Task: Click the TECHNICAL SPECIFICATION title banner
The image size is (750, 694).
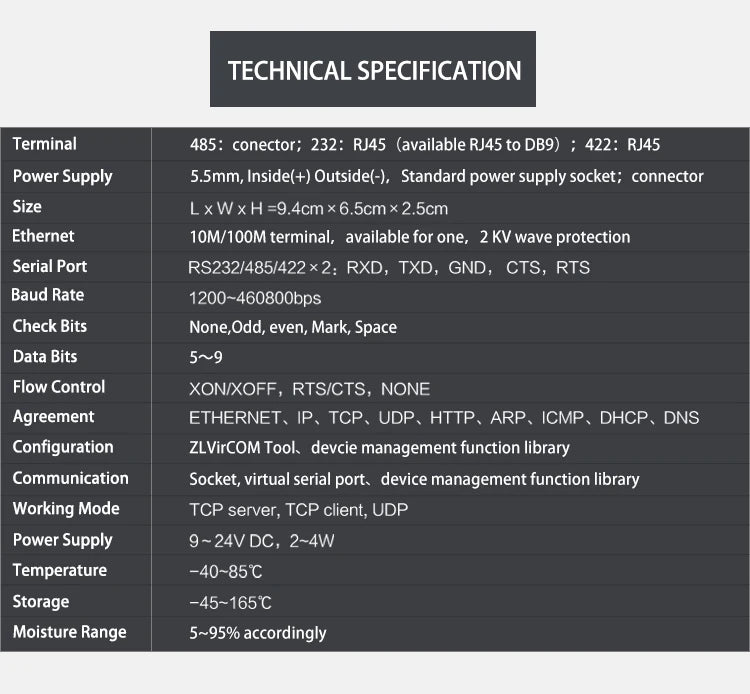Action: point(373,69)
